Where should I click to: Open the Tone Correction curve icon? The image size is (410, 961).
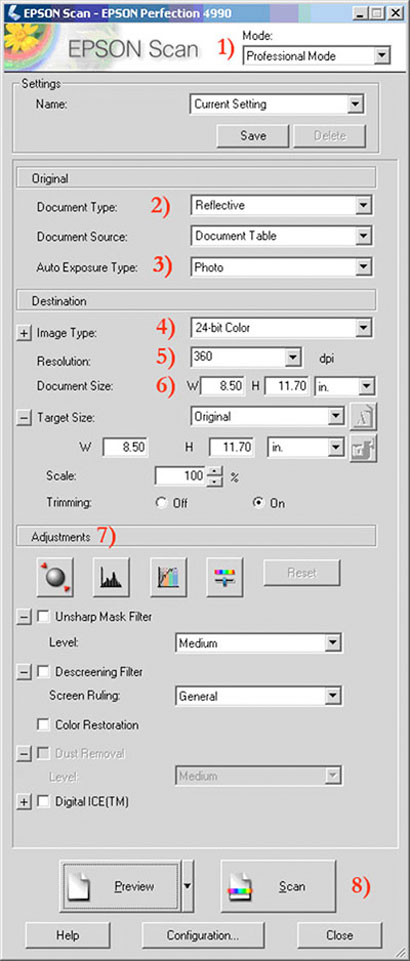pos(169,577)
